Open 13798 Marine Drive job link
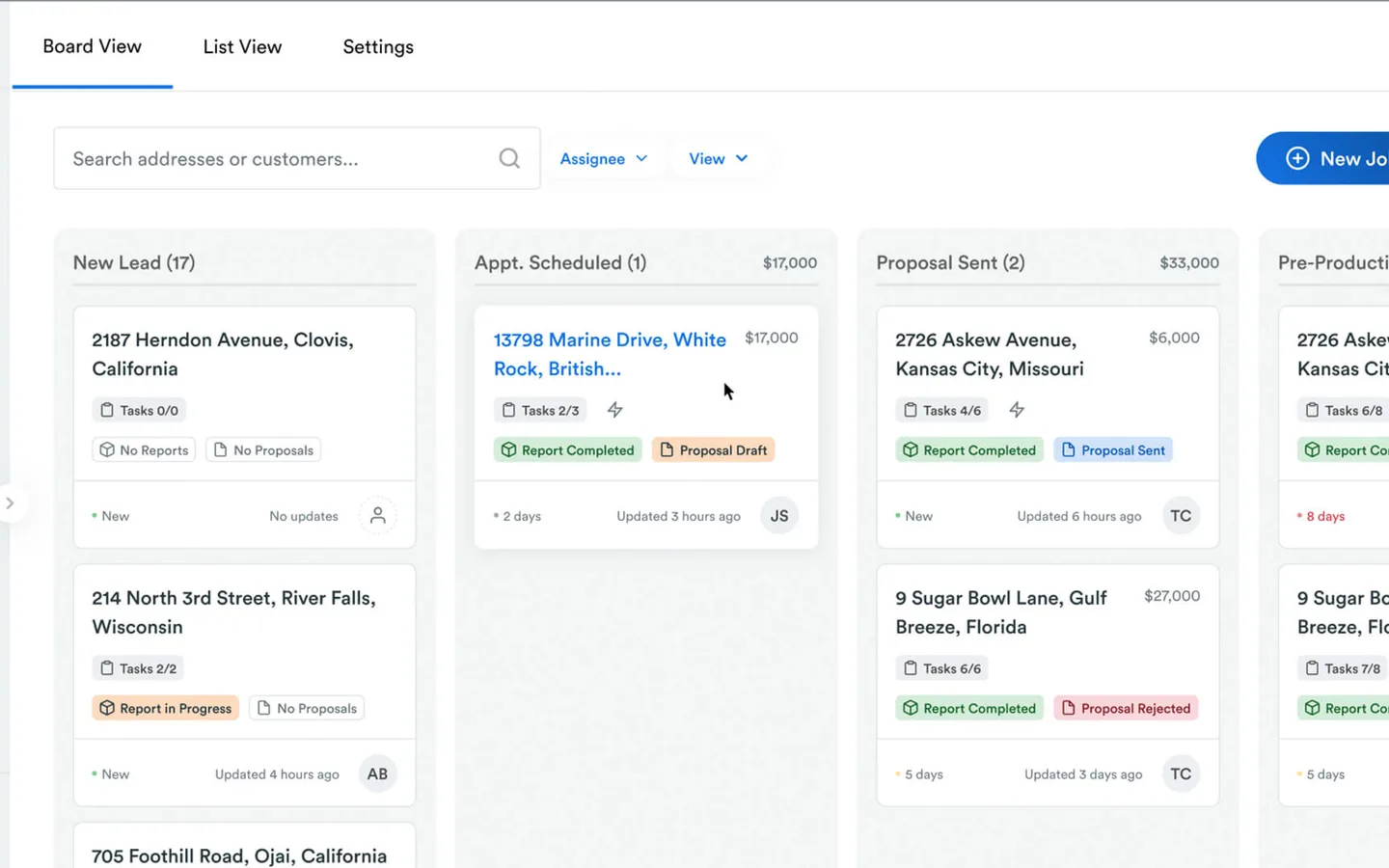 [x=610, y=354]
